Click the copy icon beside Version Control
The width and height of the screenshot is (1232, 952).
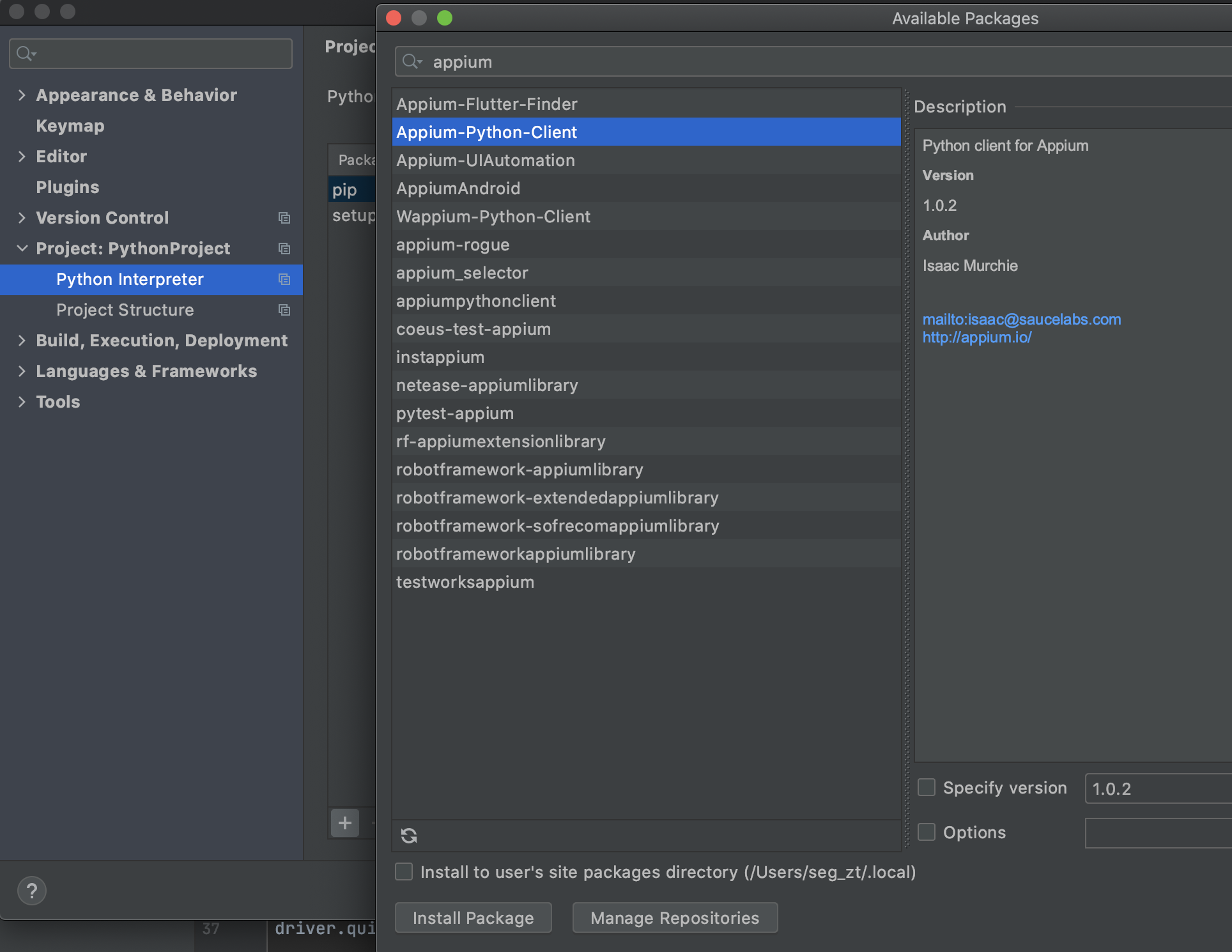click(x=284, y=218)
